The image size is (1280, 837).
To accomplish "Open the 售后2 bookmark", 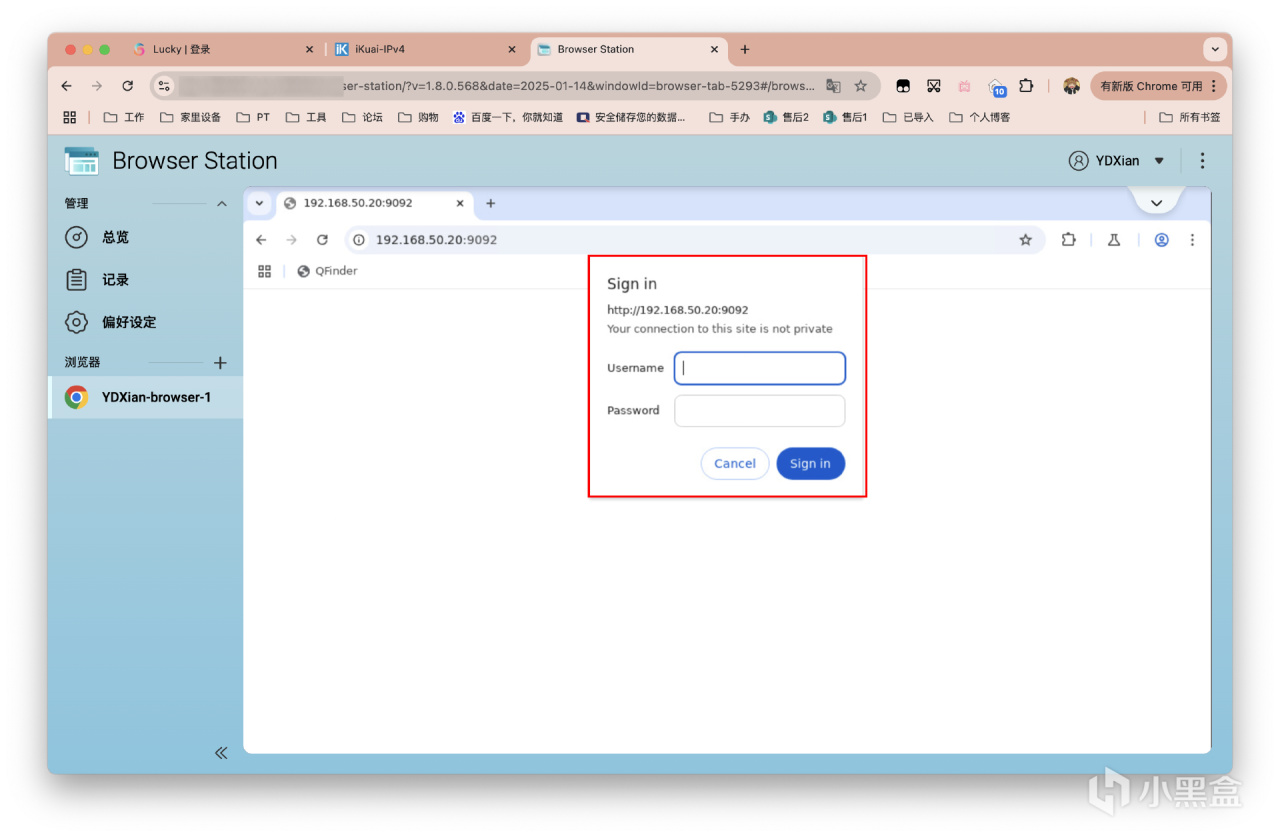I will 786,117.
